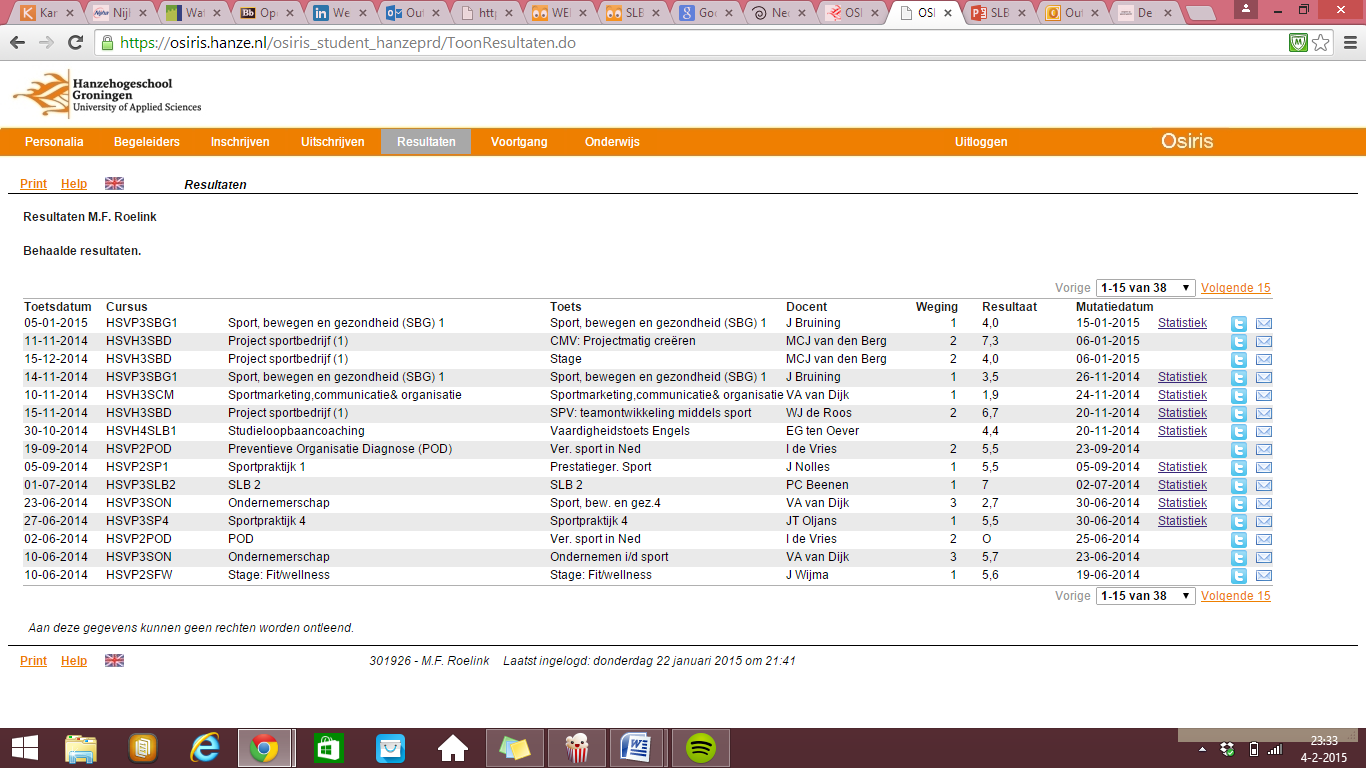Open Chrome menu hamburger icon
Screen dimensions: 1366x768
click(1347, 43)
